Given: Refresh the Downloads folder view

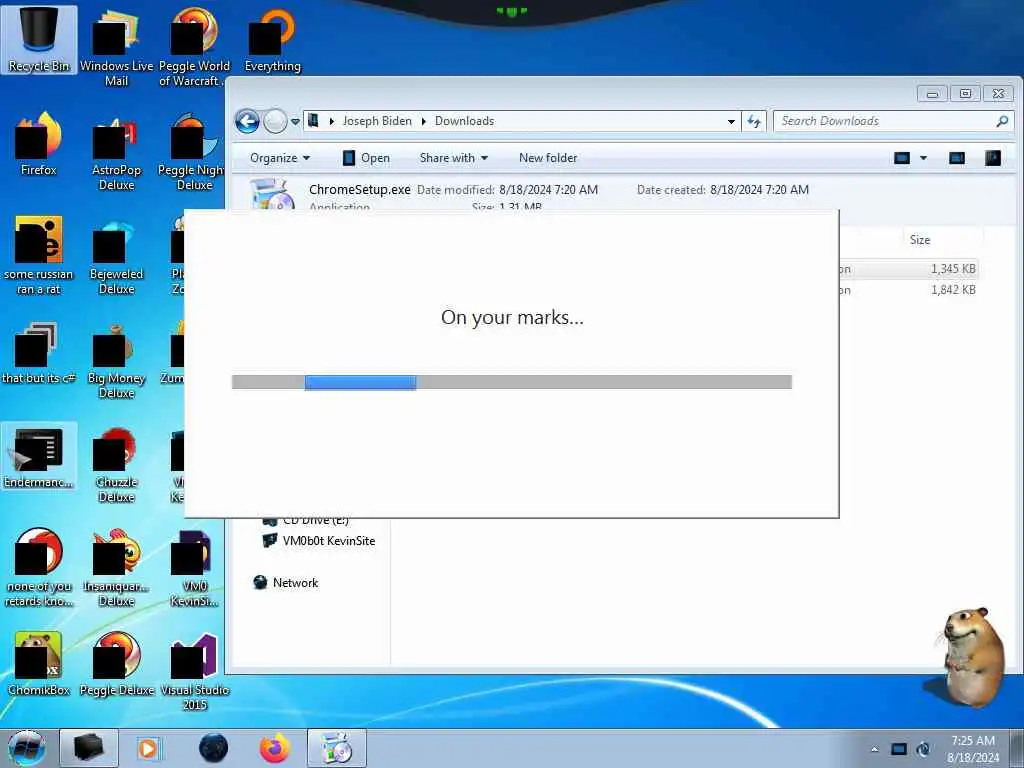Looking at the screenshot, I should point(754,121).
